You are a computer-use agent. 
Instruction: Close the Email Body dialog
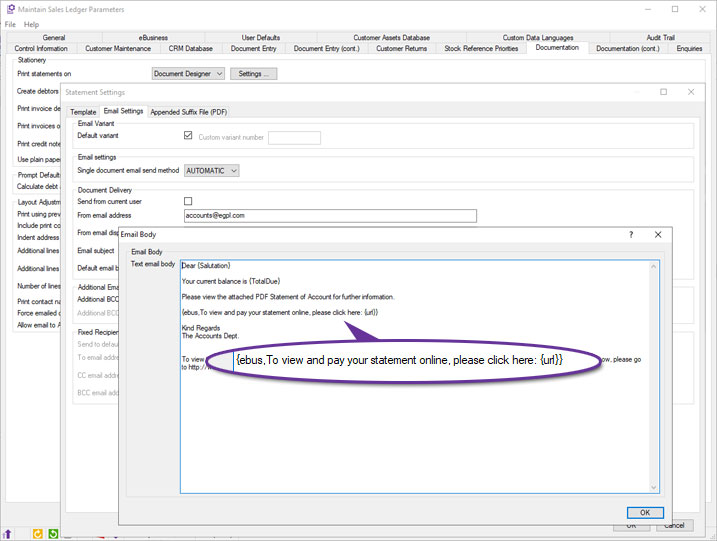coord(658,234)
